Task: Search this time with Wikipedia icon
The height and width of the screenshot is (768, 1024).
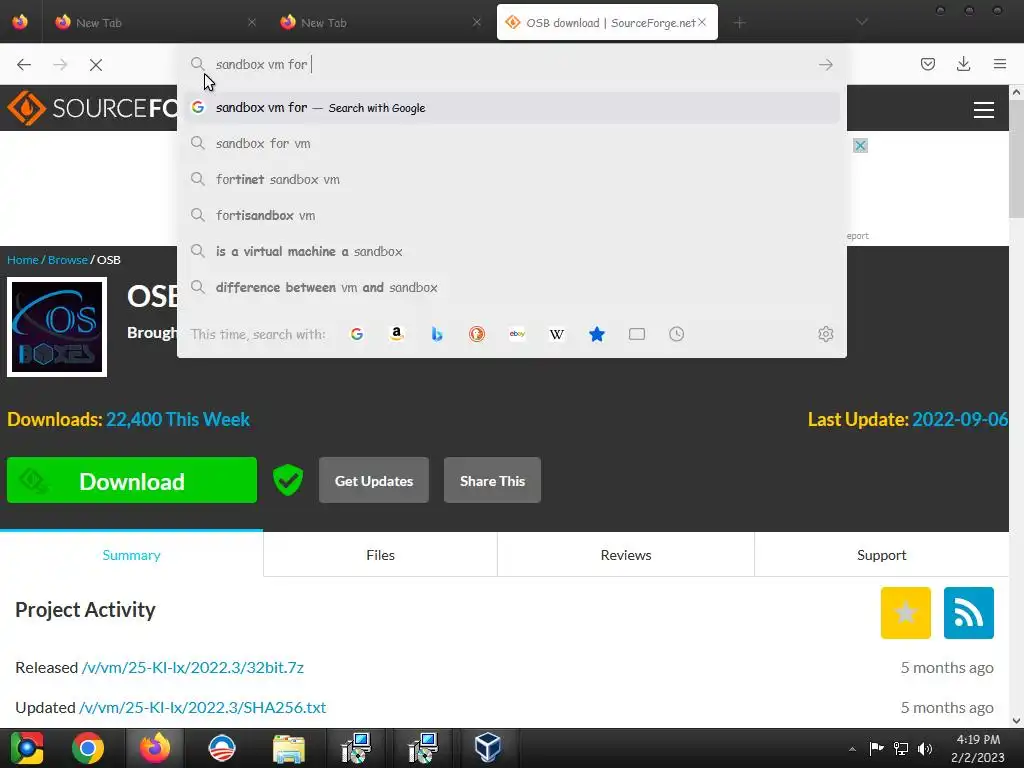Action: coord(556,334)
